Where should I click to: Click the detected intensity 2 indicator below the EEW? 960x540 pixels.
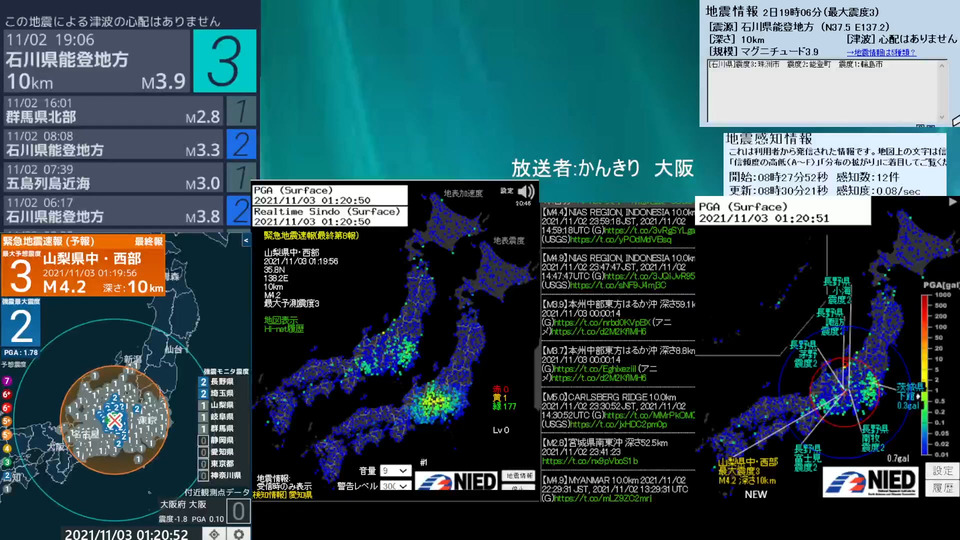coord(21,326)
